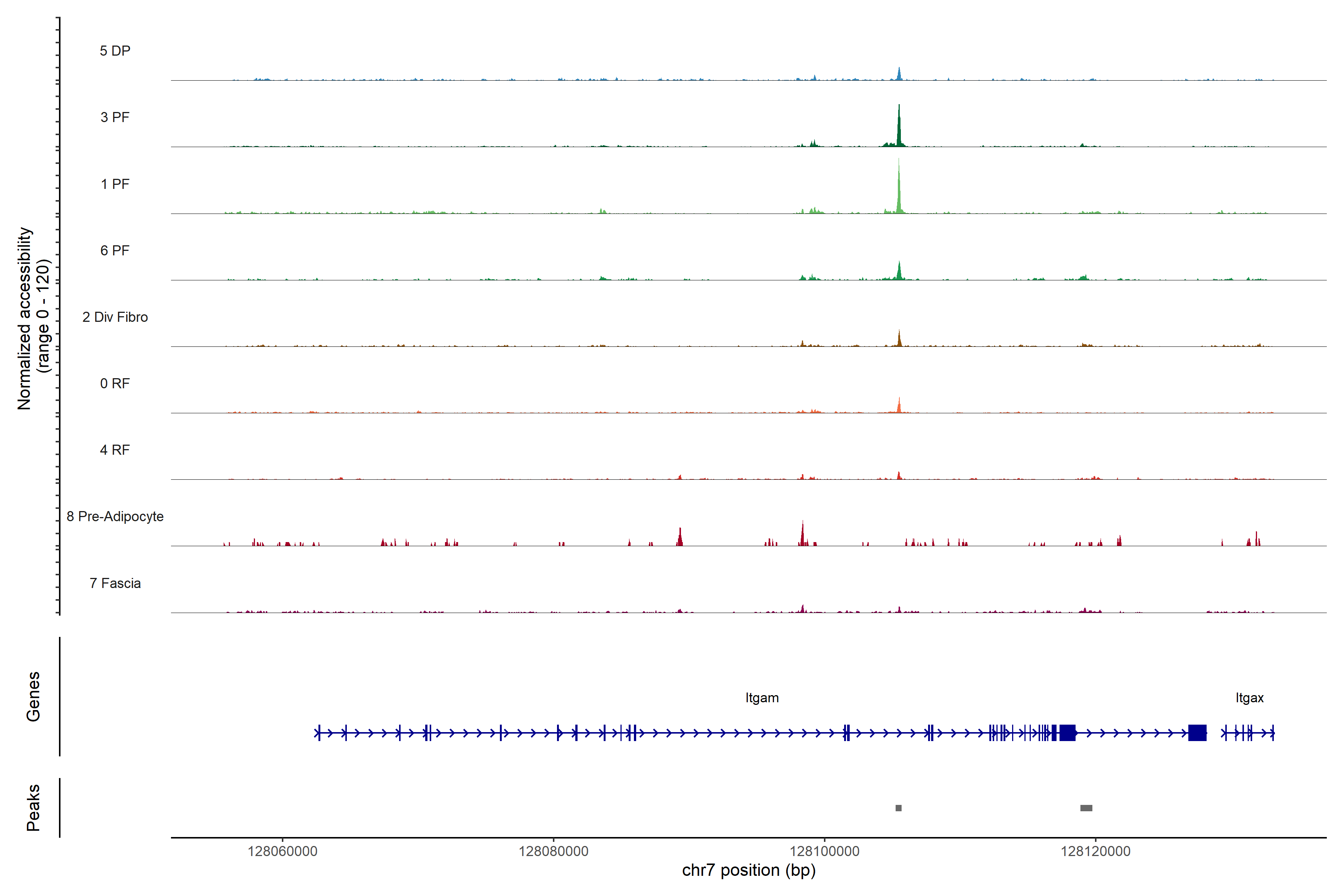Image resolution: width=1344 pixels, height=896 pixels.
Task: Click the 6 PF track label
Action: pos(115,250)
